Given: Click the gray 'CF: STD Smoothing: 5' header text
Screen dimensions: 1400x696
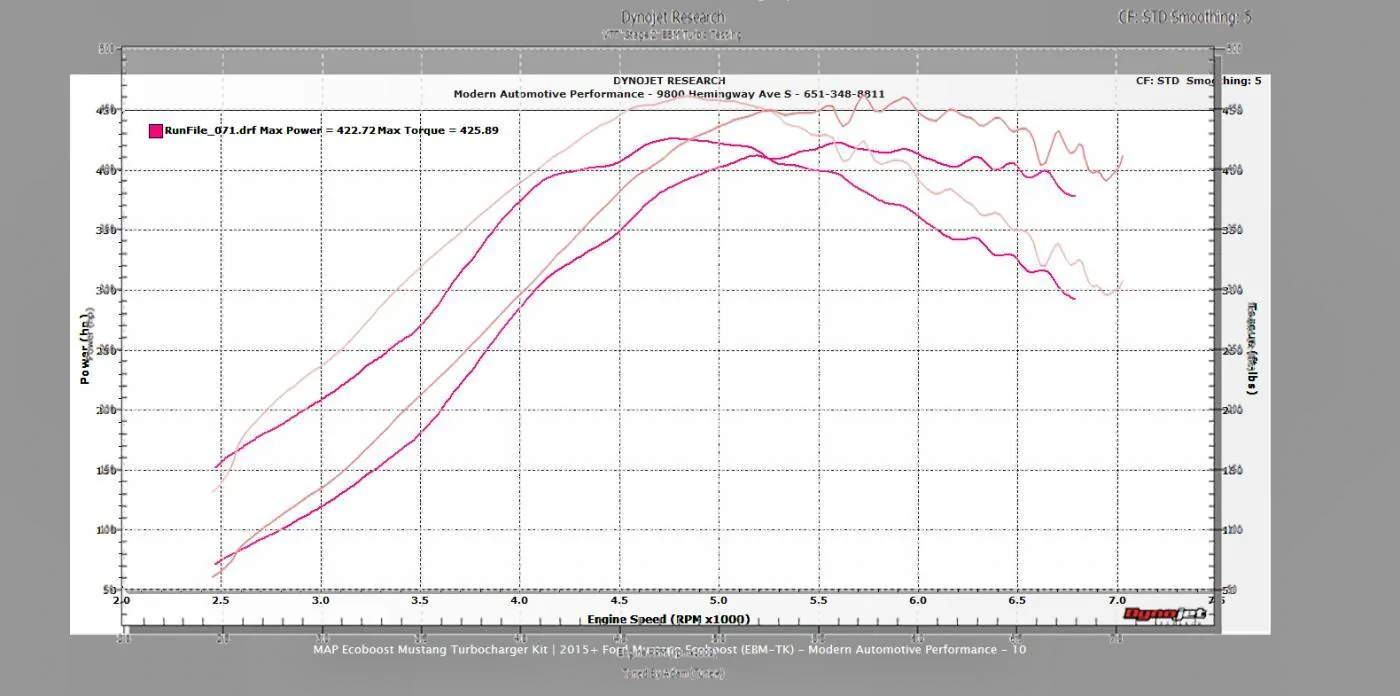Looking at the screenshot, I should [1185, 17].
